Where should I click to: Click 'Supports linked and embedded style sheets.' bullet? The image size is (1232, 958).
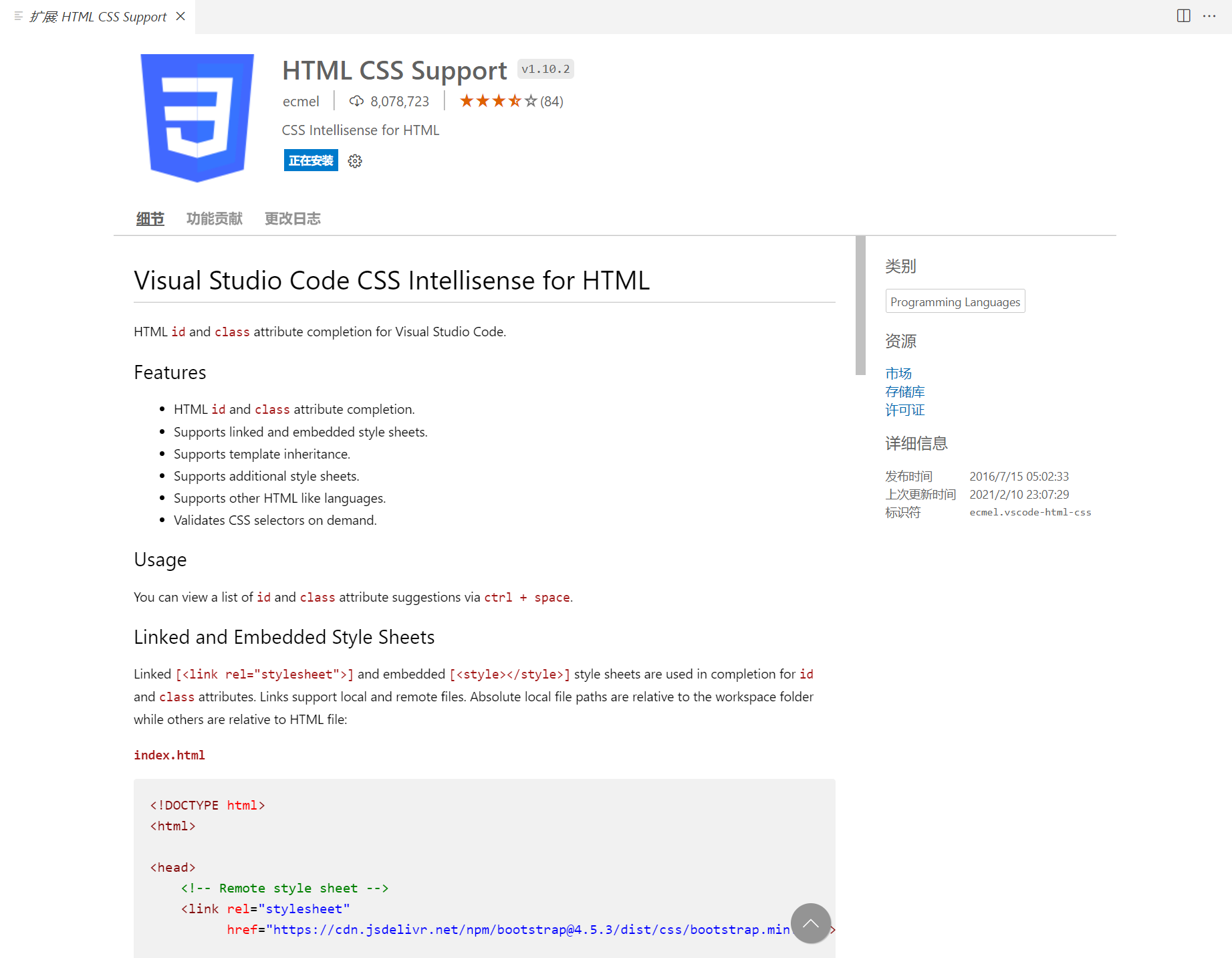[301, 432]
